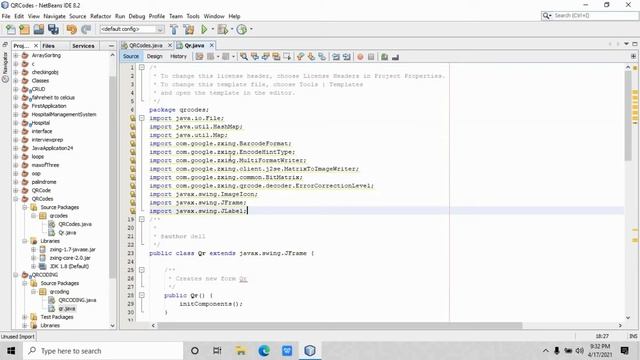The width and height of the screenshot is (640, 360).
Task: Click the Debug Project toolbar icon
Action: [x=222, y=29]
